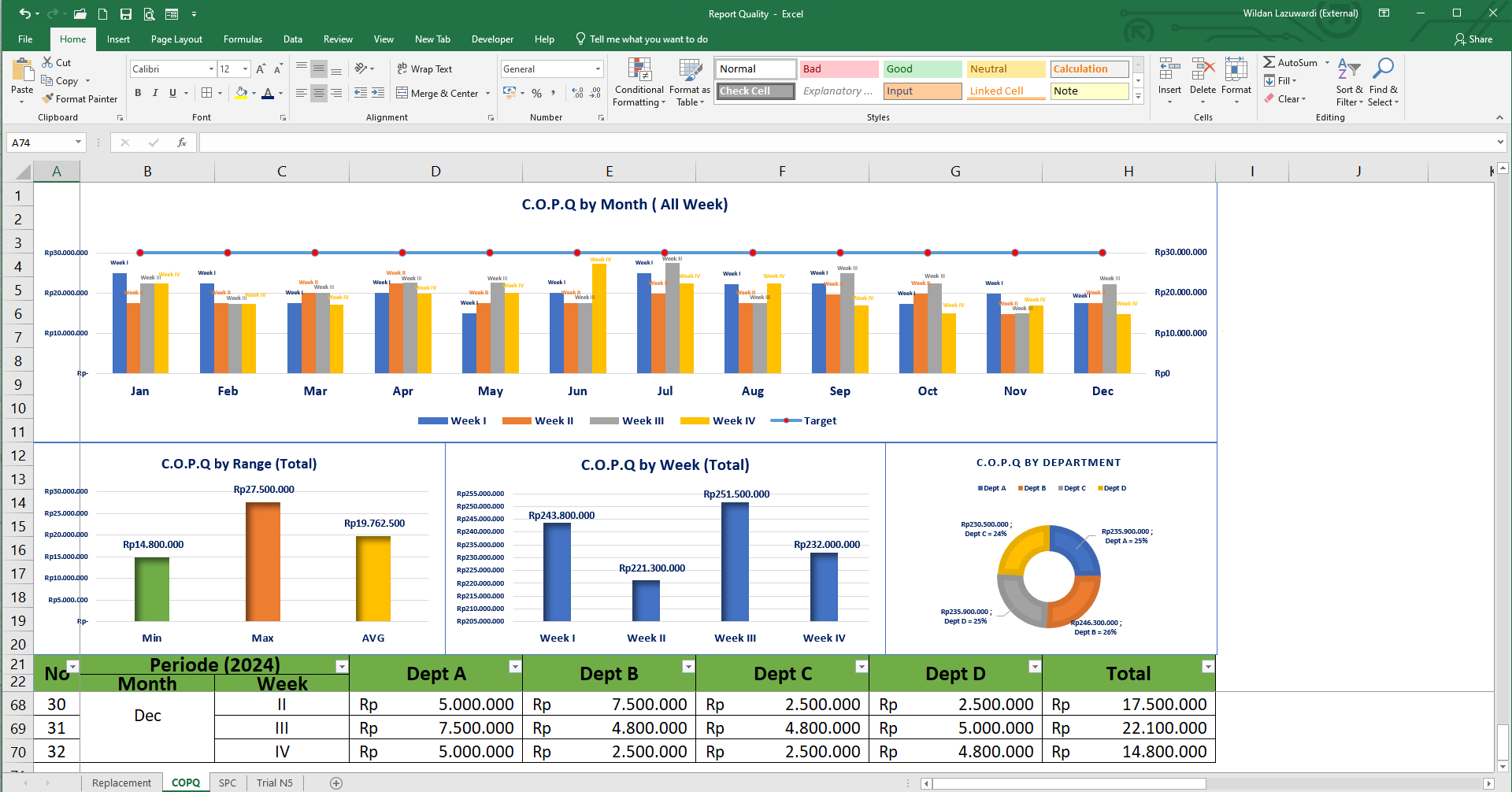Click the Merge & Center icon
Screen dimensions: 1512x792
coord(402,93)
